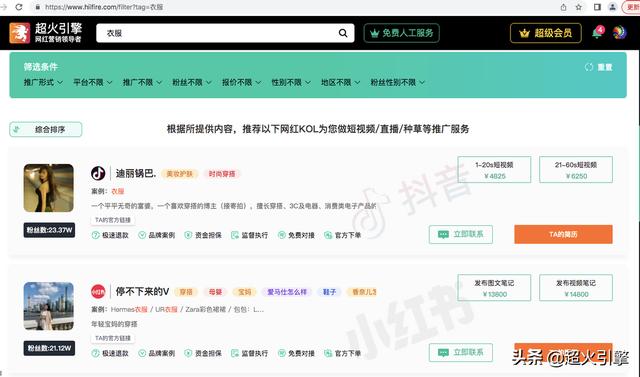The width and height of the screenshot is (640, 377).
Task: Open TA的官方链接 for 停不下来的V
Action: point(113,338)
